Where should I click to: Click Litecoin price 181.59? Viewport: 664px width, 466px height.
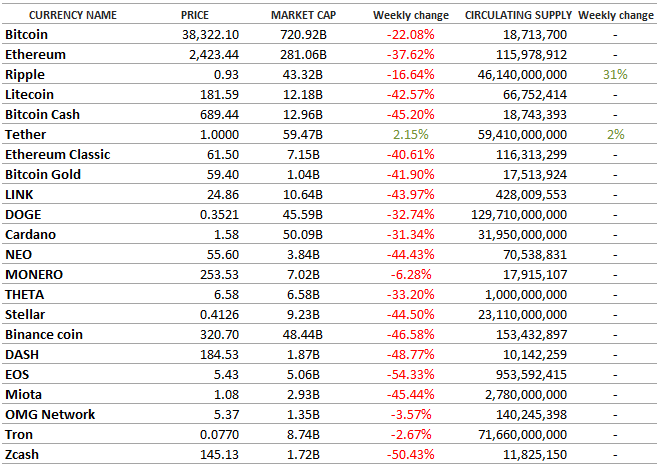(x=219, y=94)
